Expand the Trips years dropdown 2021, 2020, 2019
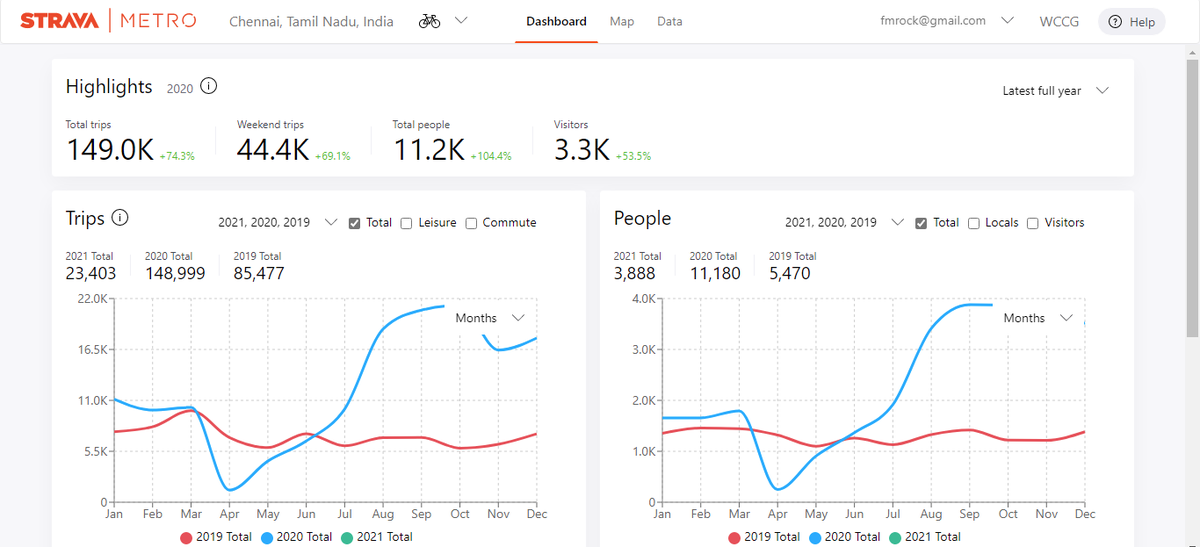This screenshot has width=1200, height=547. tap(279, 223)
